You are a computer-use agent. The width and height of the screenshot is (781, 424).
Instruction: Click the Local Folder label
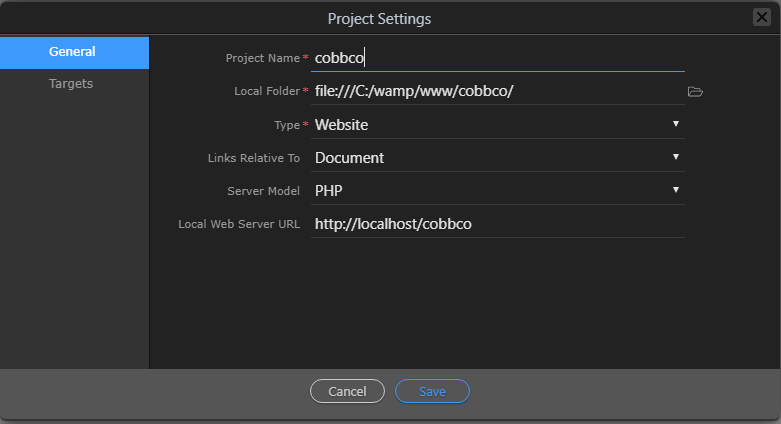tap(267, 91)
